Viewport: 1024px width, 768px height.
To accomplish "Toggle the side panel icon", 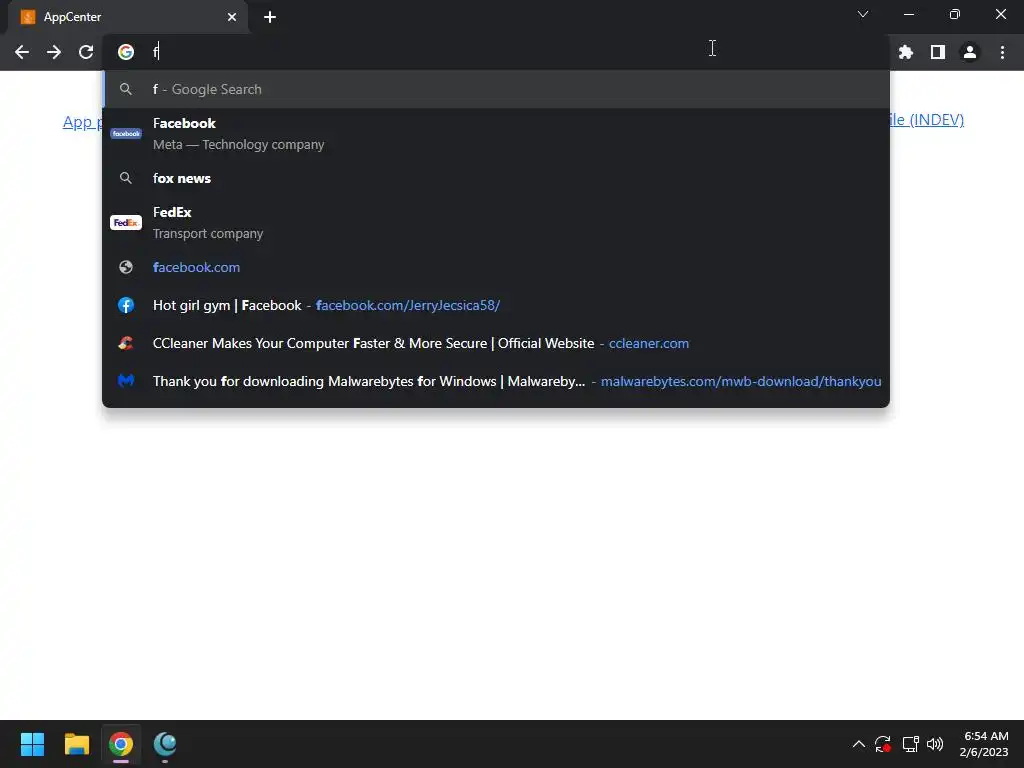I will tap(938, 52).
